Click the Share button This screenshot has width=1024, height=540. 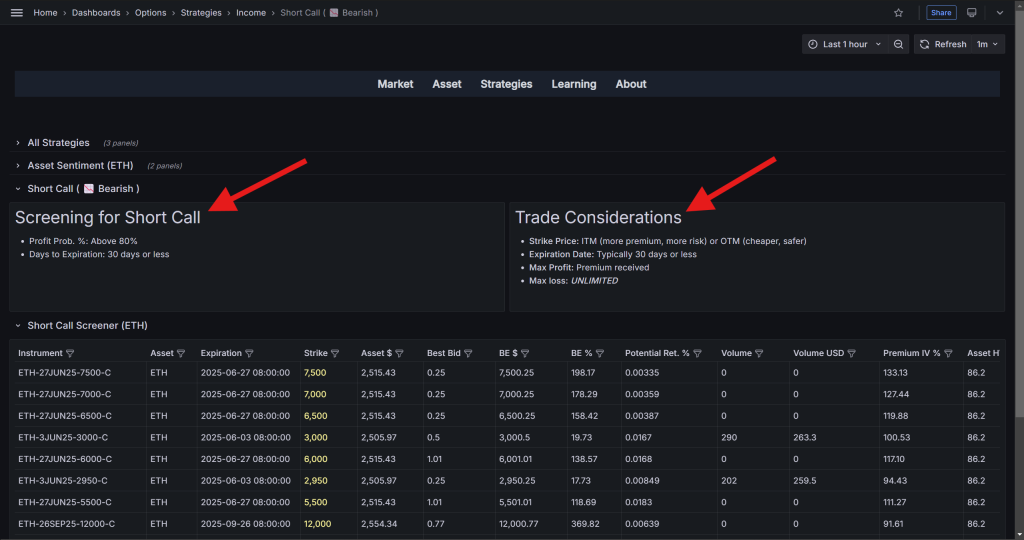[940, 13]
